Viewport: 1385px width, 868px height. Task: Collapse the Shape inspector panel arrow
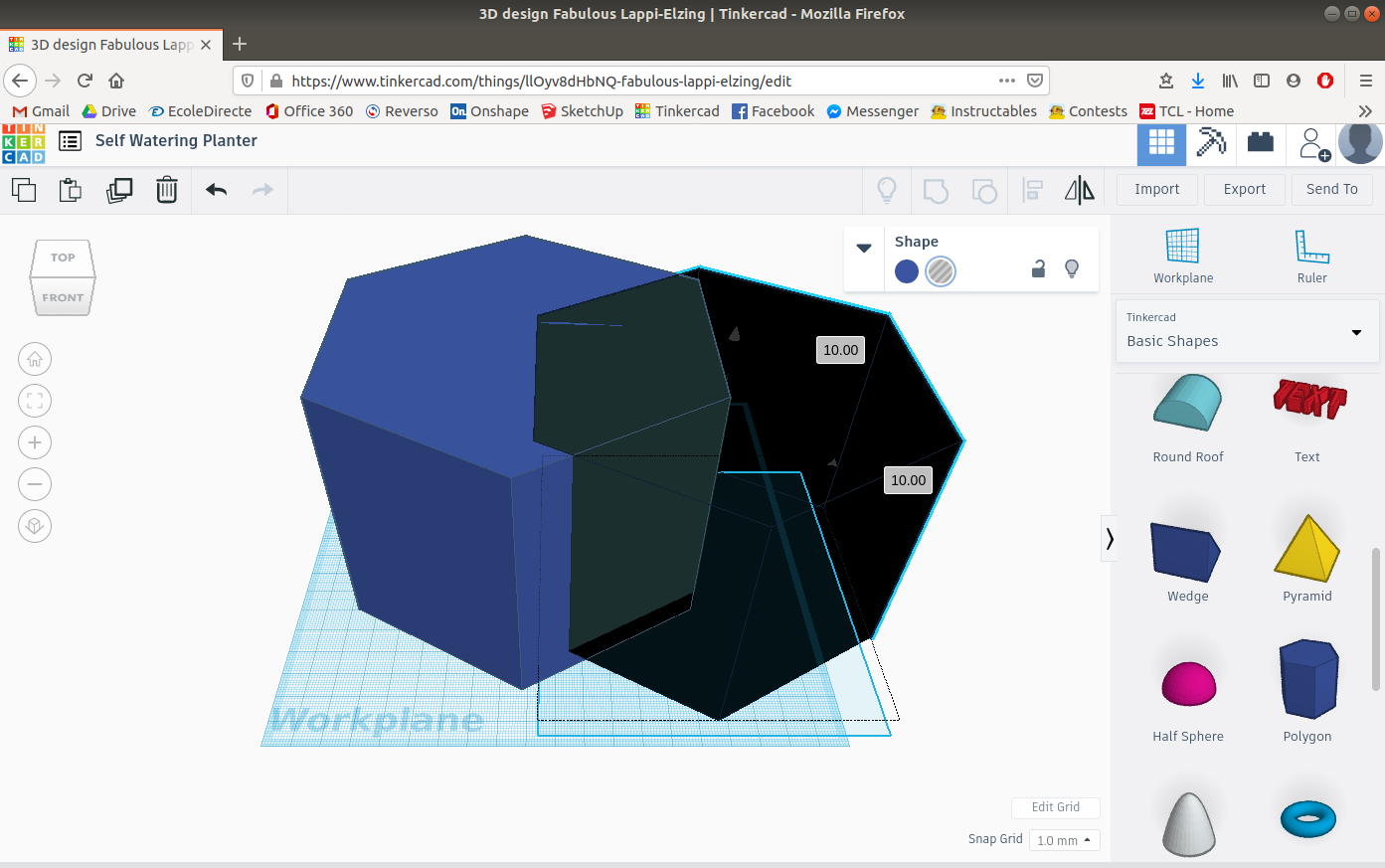tap(864, 249)
